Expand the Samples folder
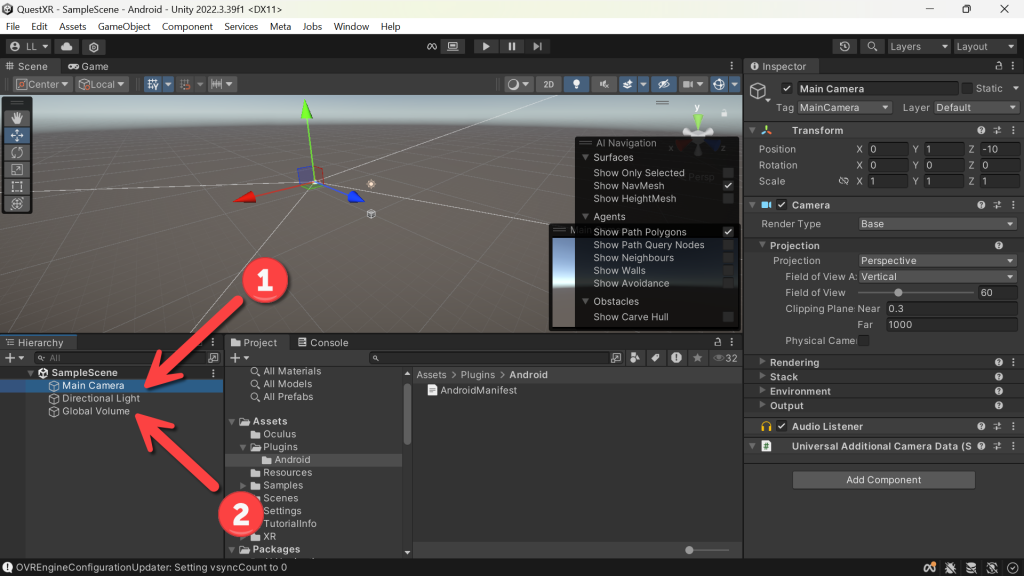This screenshot has height=576, width=1024. click(x=244, y=486)
